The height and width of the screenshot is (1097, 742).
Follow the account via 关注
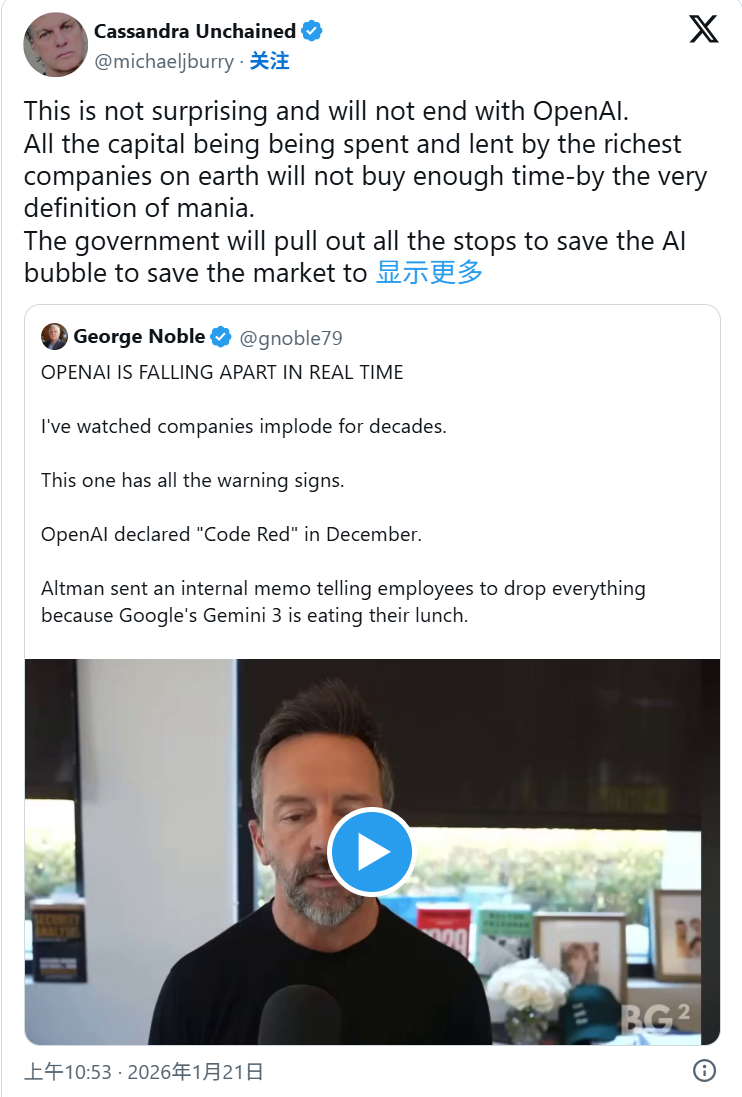(269, 61)
